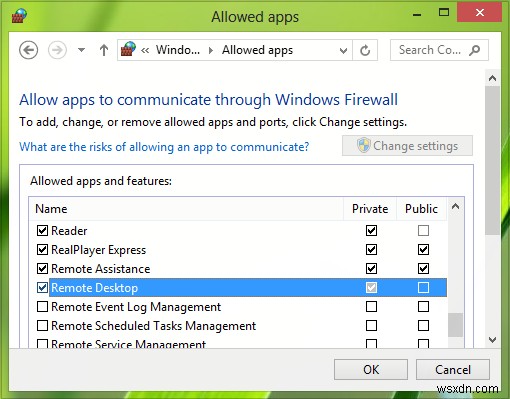Select the Remote Assistance row text

pos(101,269)
